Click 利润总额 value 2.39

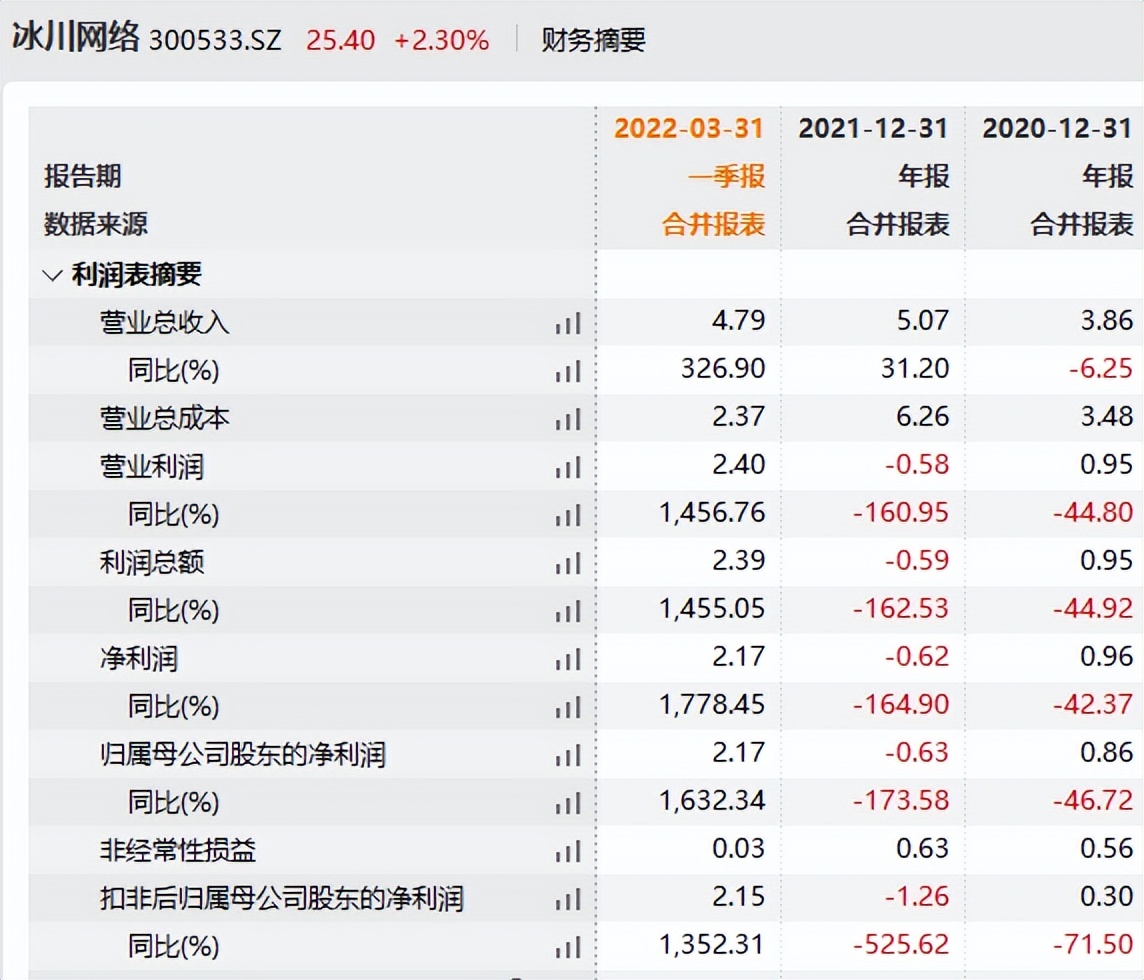click(x=738, y=560)
